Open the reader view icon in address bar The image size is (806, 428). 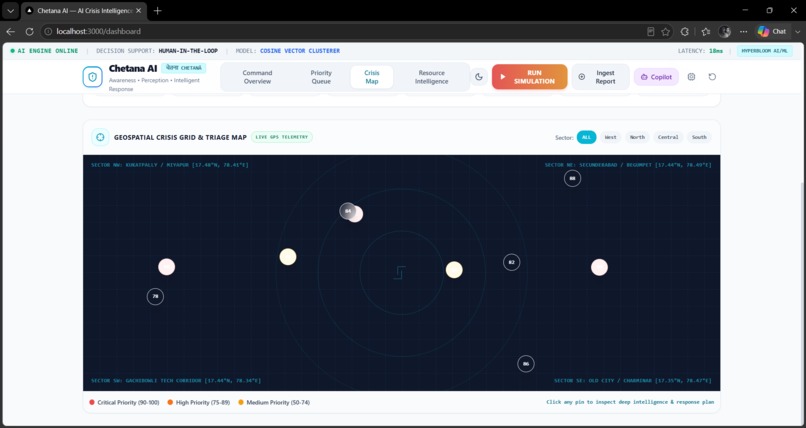click(x=650, y=31)
